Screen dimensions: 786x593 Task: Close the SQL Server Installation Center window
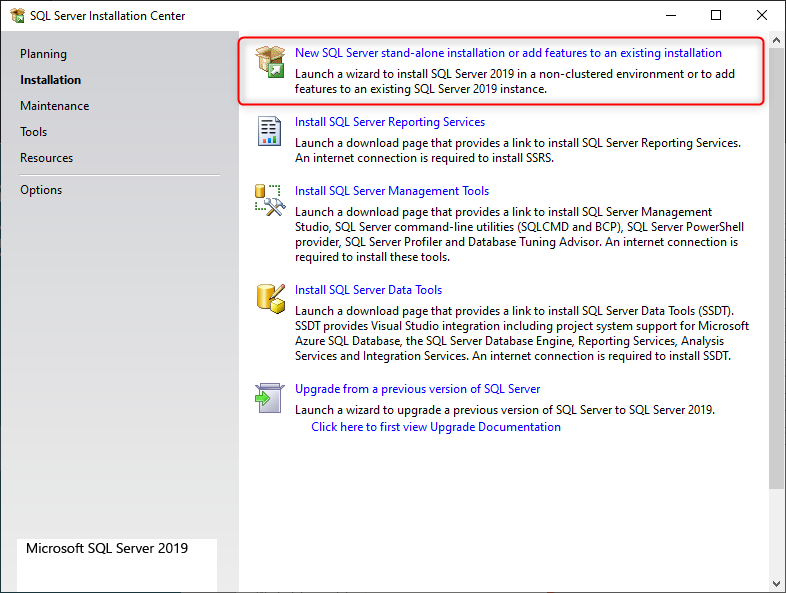click(x=762, y=16)
